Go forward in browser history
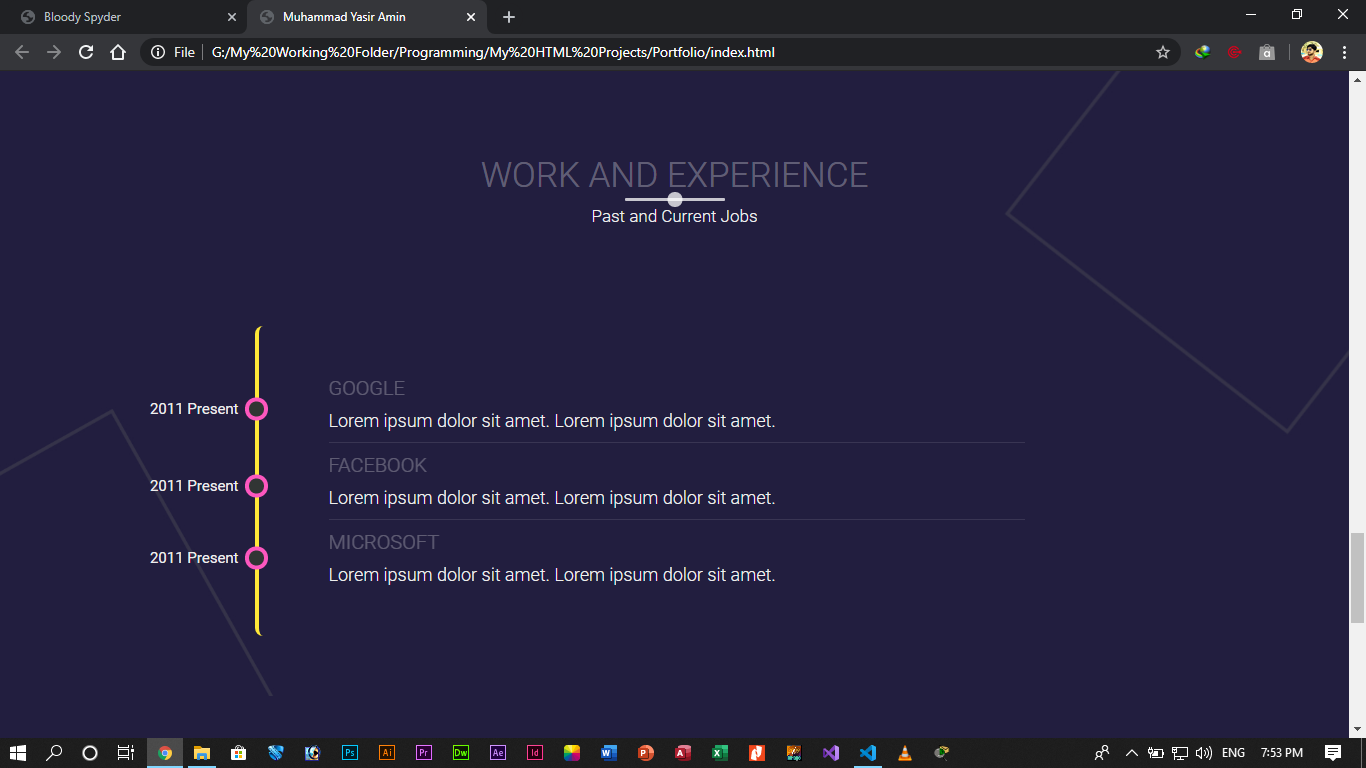 tap(54, 52)
